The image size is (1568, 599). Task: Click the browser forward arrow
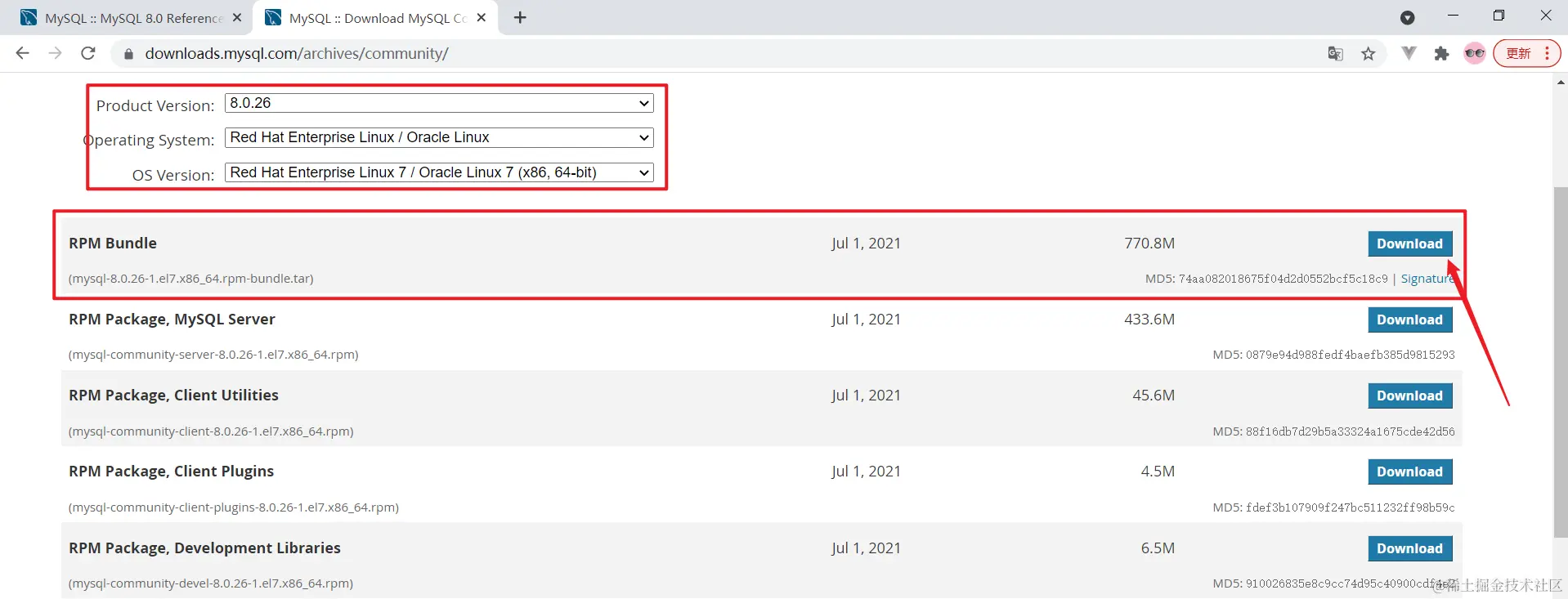pos(55,53)
